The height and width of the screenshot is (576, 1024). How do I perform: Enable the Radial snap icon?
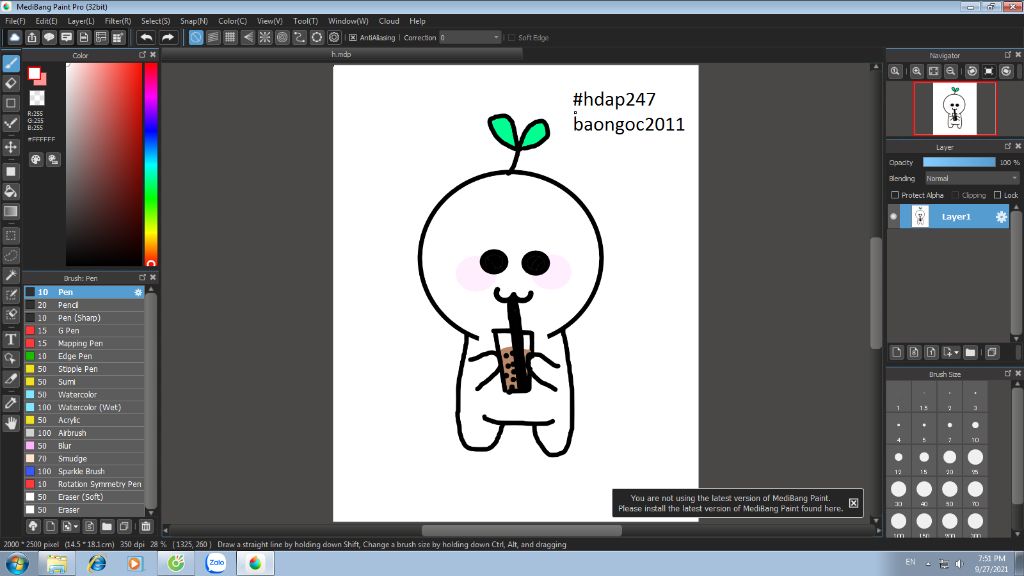coord(264,37)
